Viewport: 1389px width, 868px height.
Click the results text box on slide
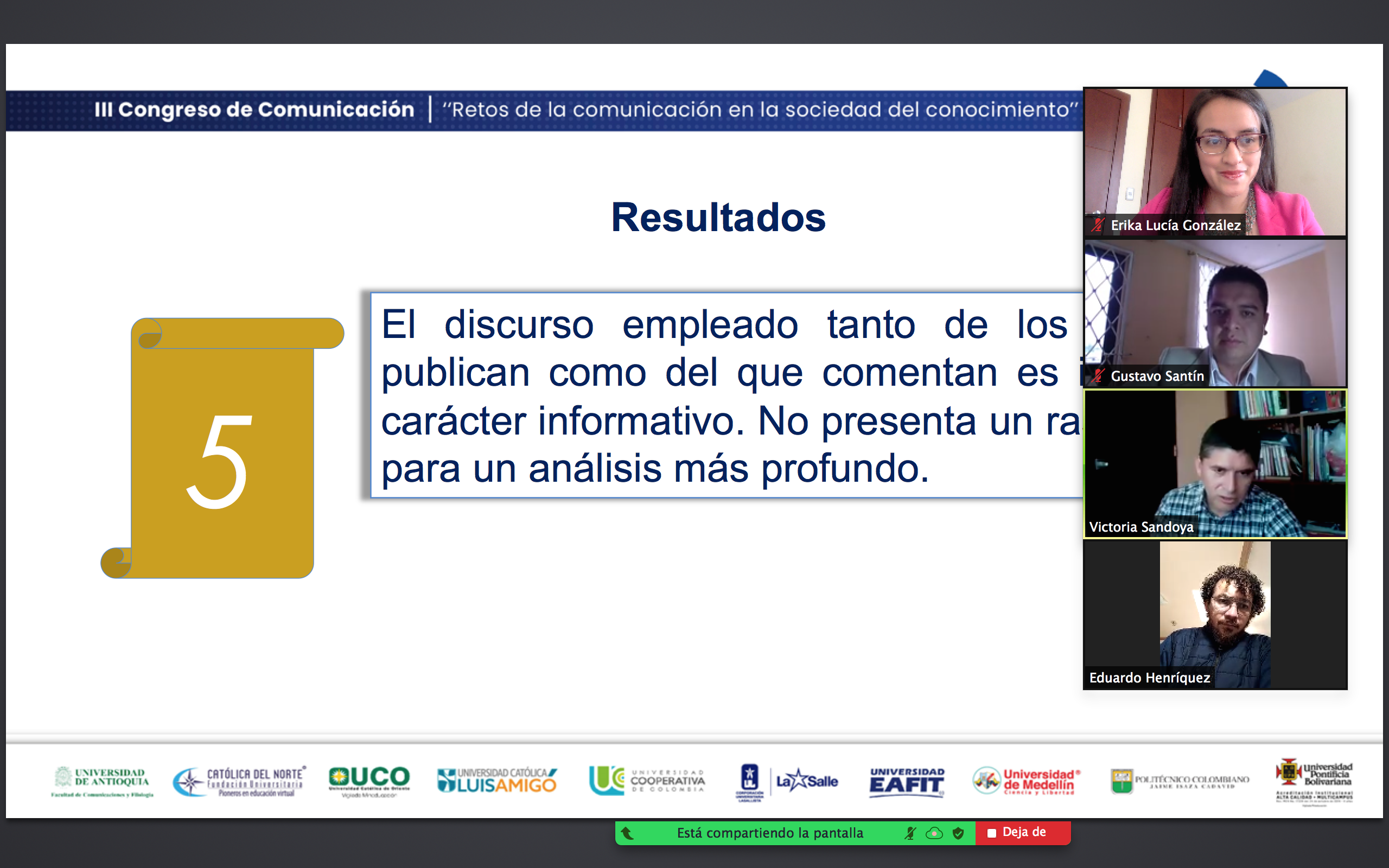[x=726, y=395]
